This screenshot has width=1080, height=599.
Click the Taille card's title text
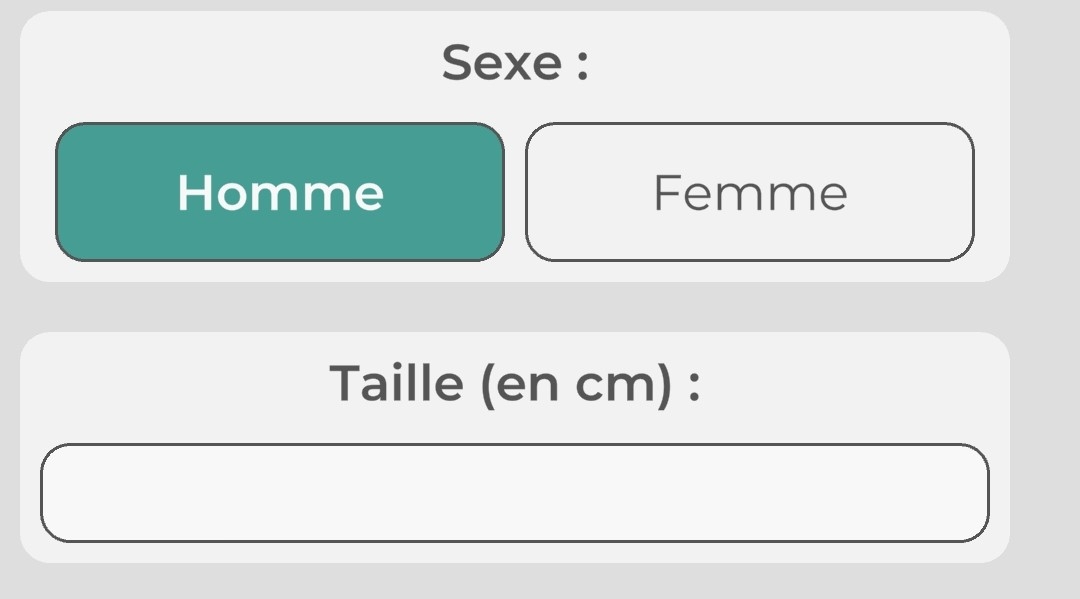(x=514, y=383)
